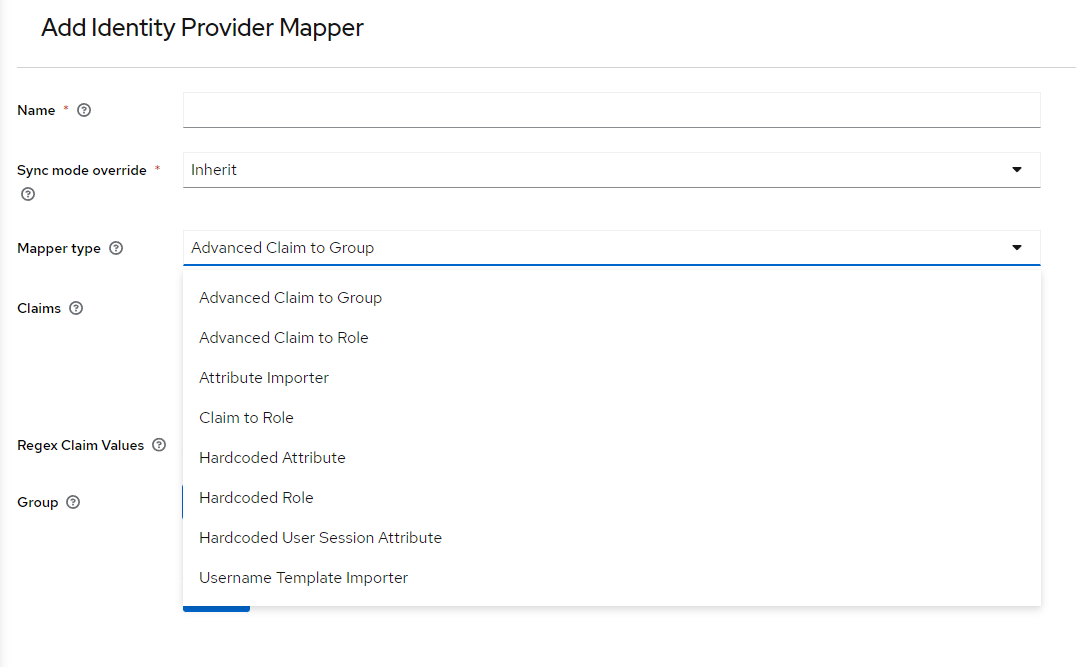Viewport: 1076px width, 667px height.
Task: Pick Hardcoded User Session Attribute option
Action: tap(320, 537)
